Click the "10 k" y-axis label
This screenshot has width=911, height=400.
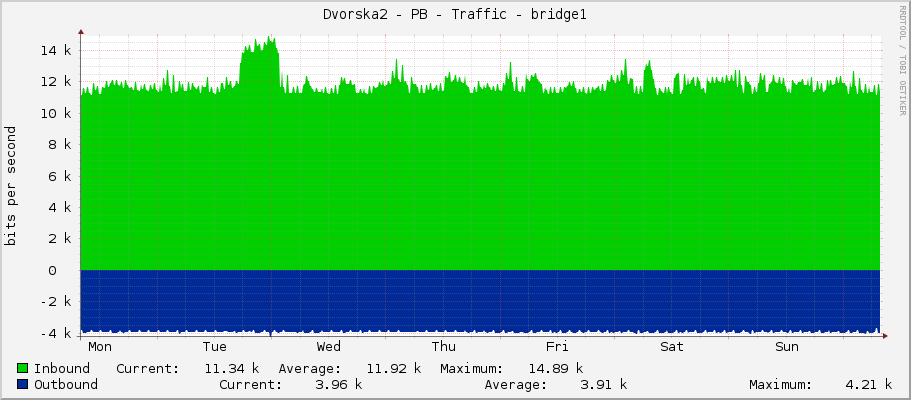[x=56, y=113]
